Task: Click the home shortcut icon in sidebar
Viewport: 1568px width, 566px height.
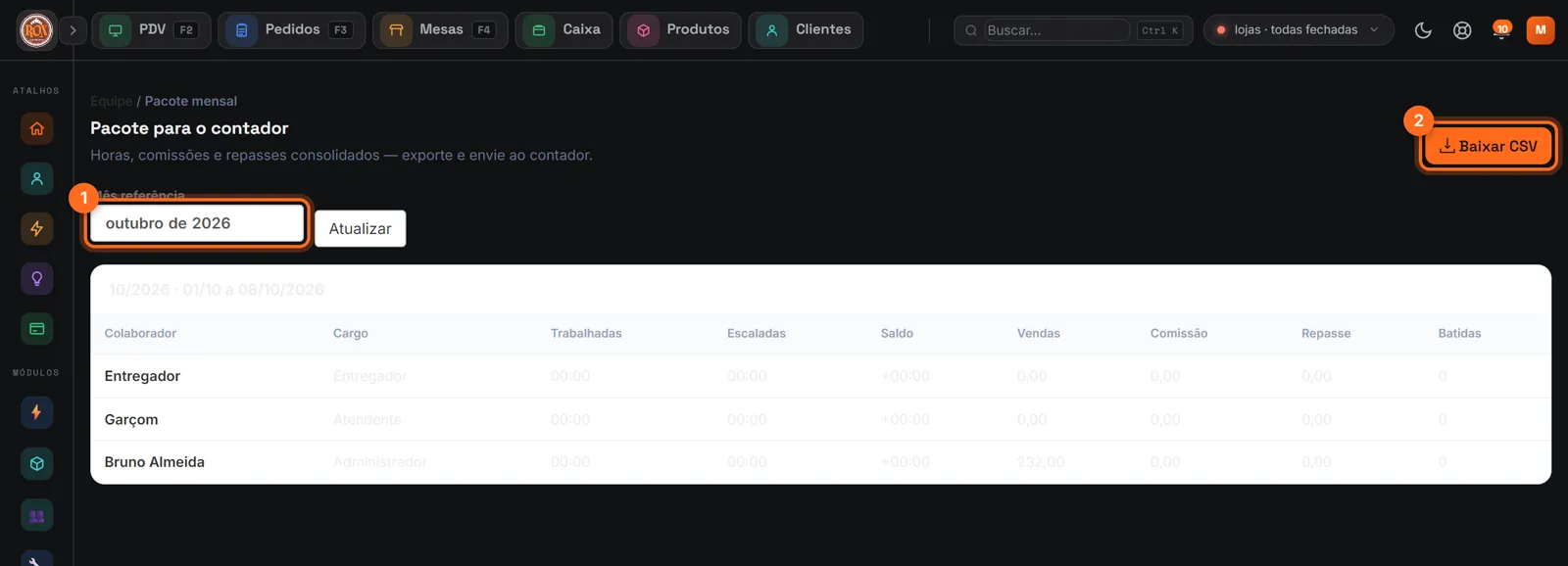Action: (37, 128)
